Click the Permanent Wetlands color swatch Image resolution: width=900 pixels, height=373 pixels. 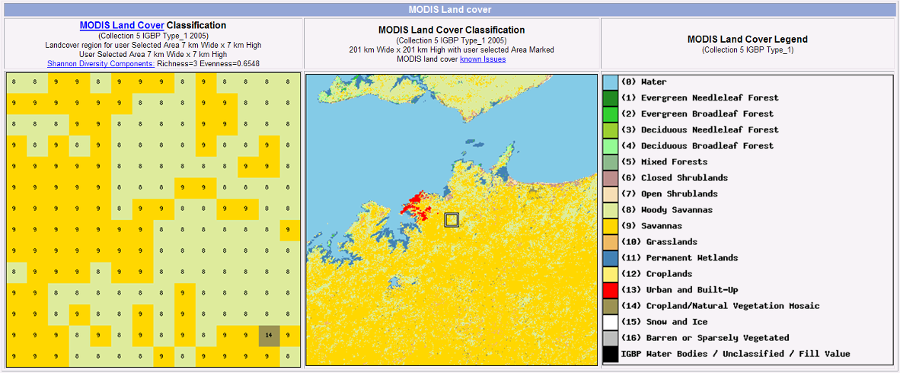pos(611,258)
